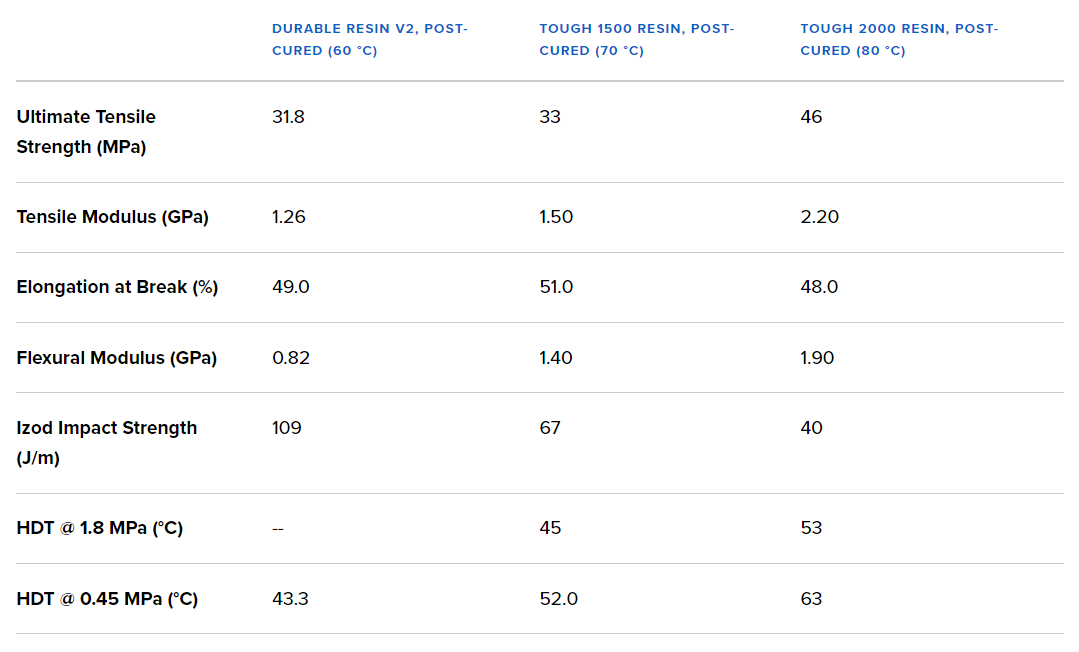Click the 0.82 flexural modulus value

pyautogui.click(x=290, y=358)
